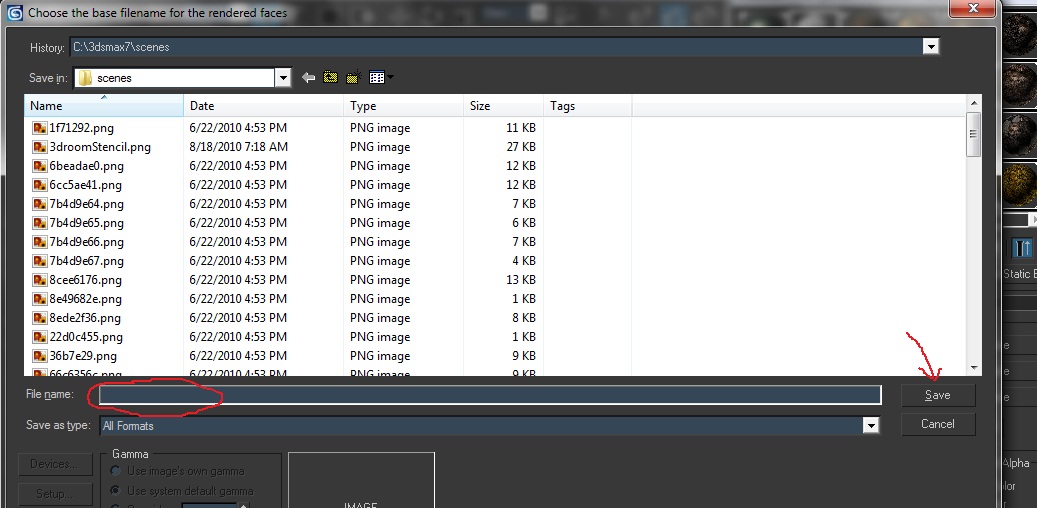Click the Setup... button
The height and width of the screenshot is (508, 1037).
pyautogui.click(x=53, y=494)
